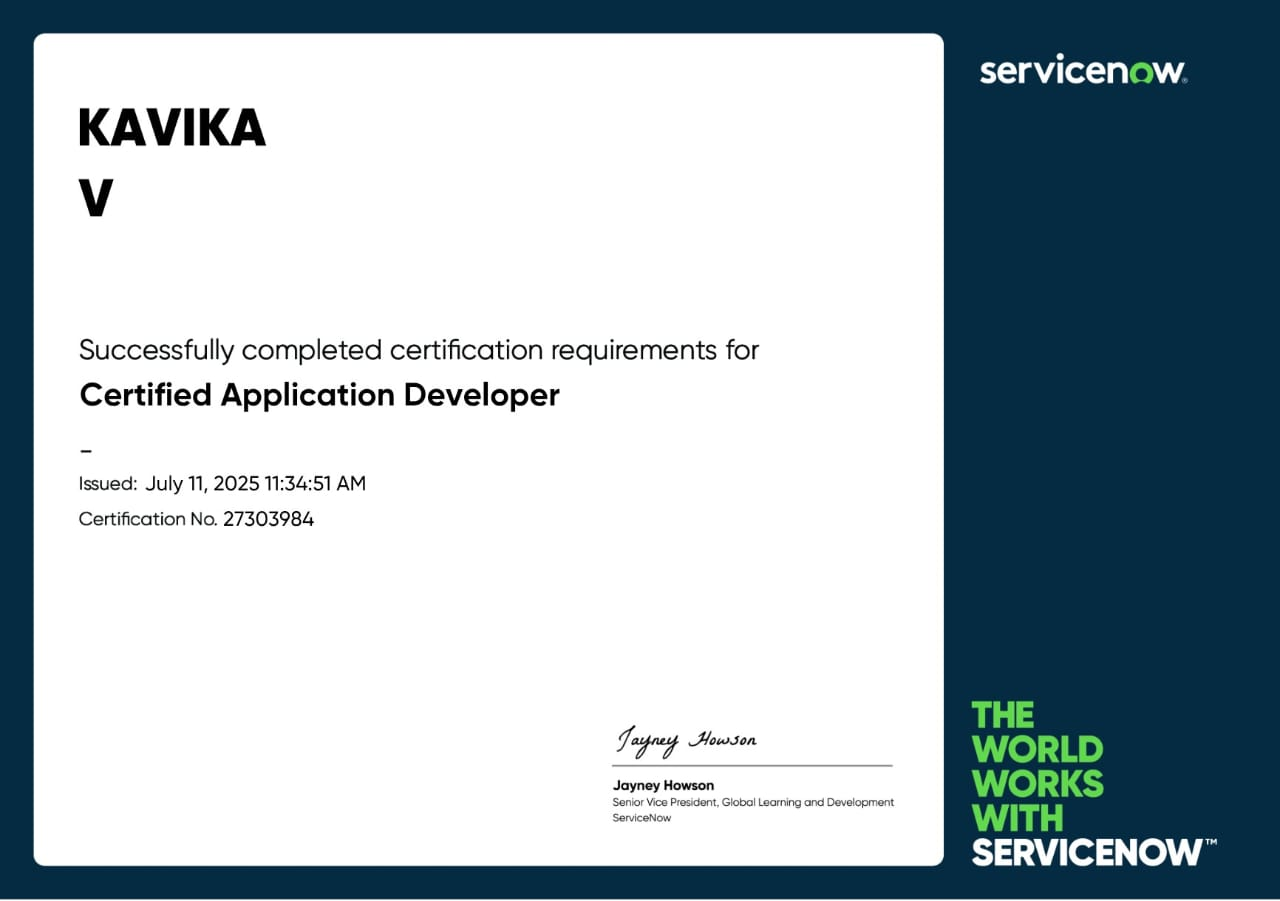Click the 'Senior Vice President' title line
This screenshot has width=1280, height=901.
click(x=752, y=802)
